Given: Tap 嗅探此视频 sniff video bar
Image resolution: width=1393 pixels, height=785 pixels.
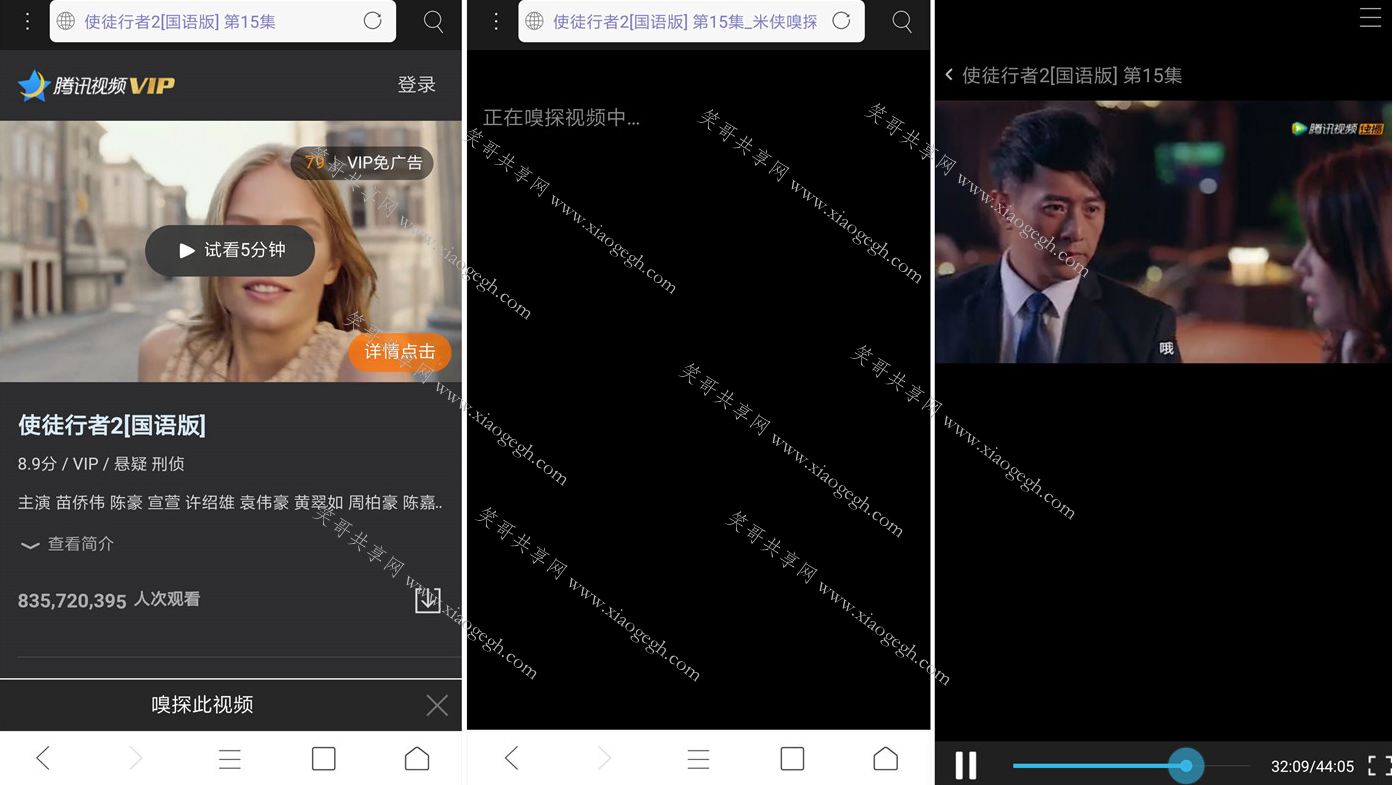Looking at the screenshot, I should (202, 705).
